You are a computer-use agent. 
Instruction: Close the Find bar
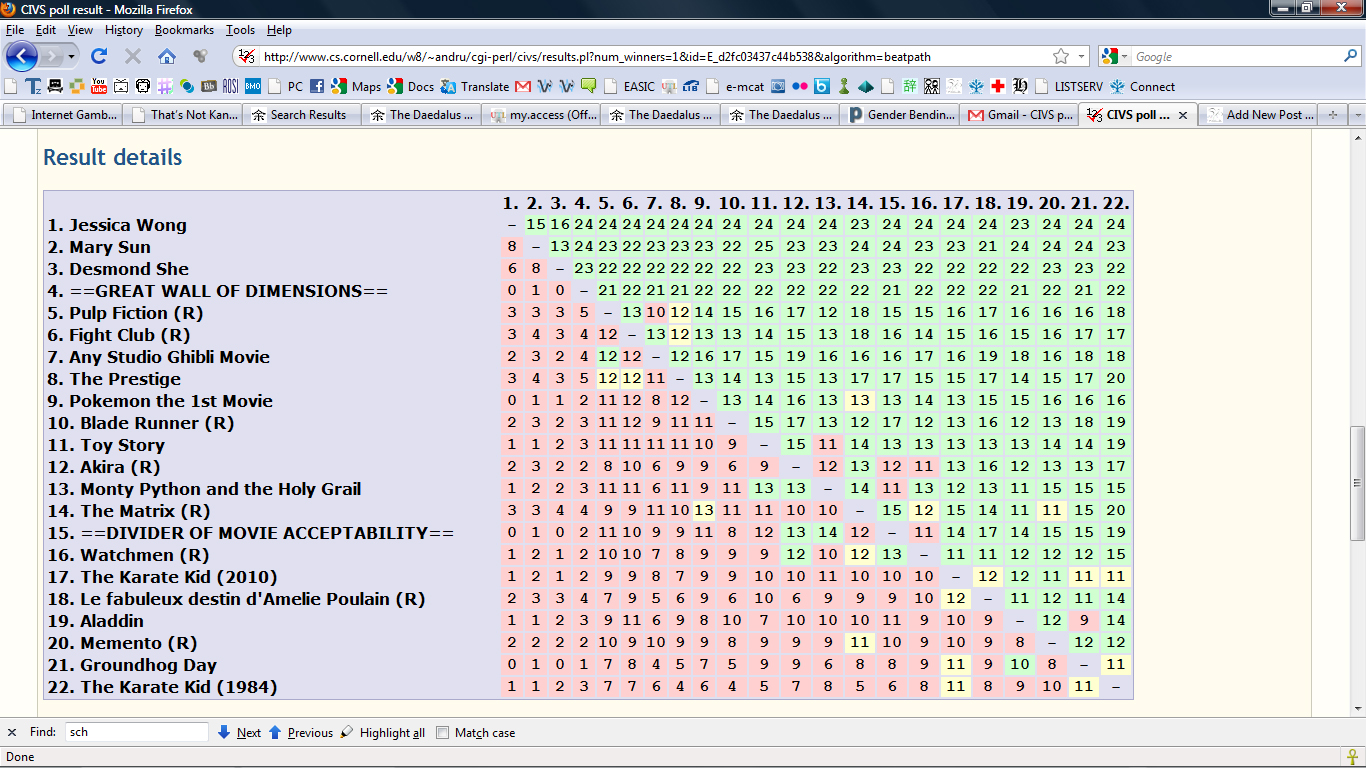pos(12,732)
